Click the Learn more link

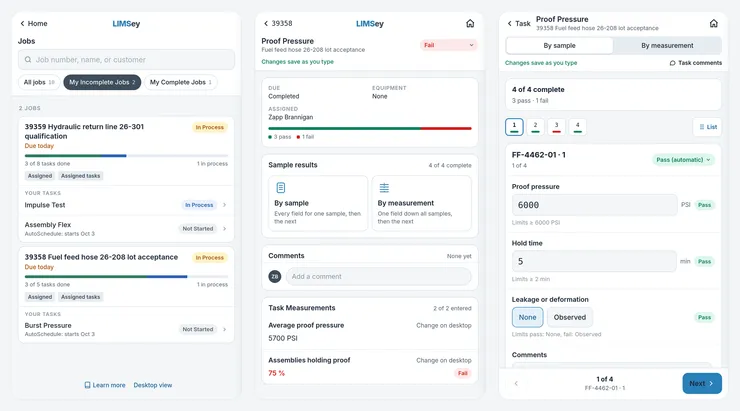[109, 385]
